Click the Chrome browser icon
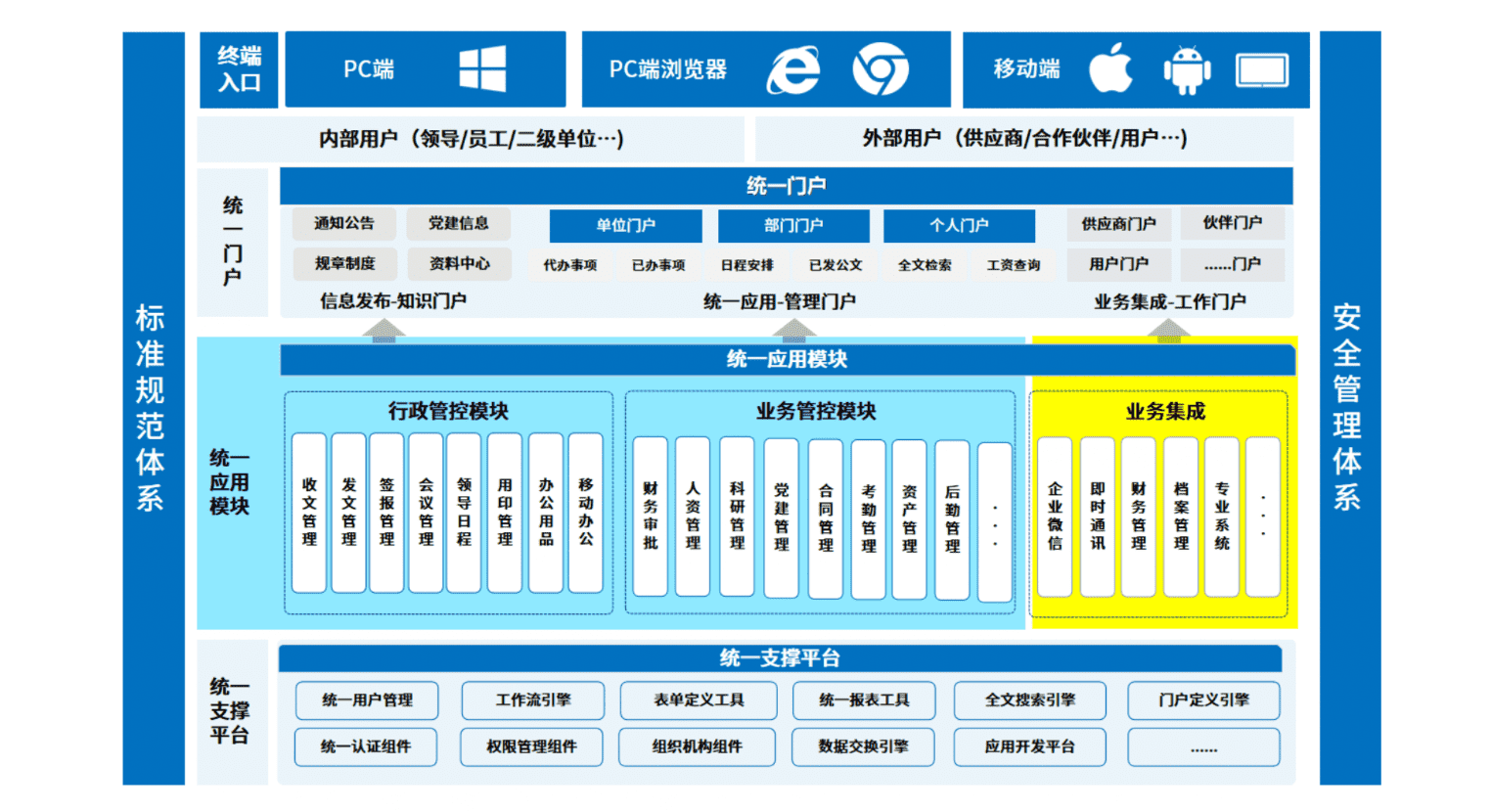 click(881, 69)
